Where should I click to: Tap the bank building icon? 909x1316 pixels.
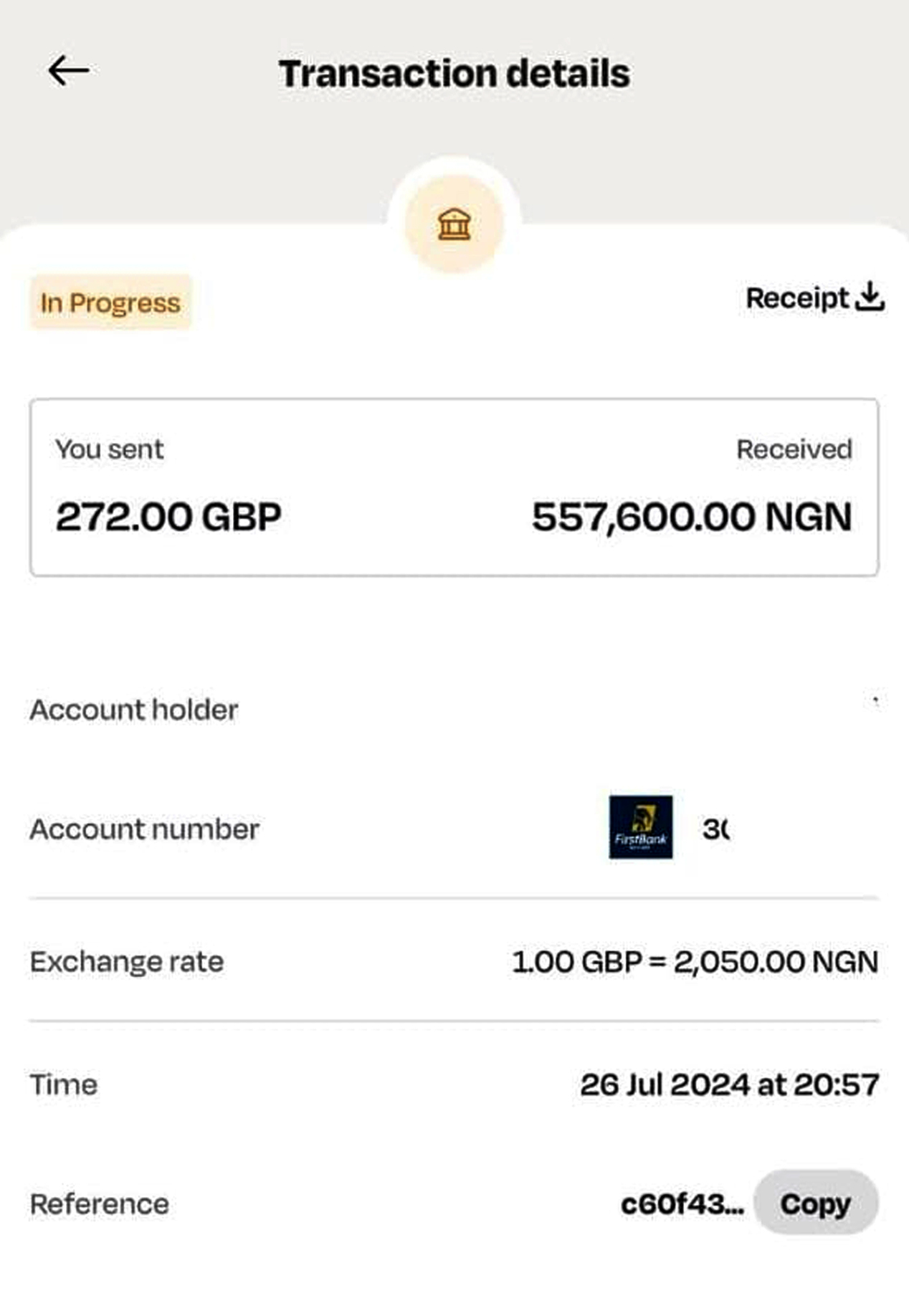[x=454, y=224]
